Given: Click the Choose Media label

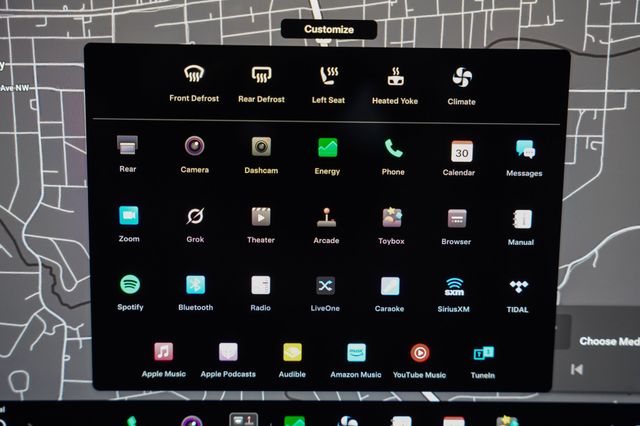Looking at the screenshot, I should pyautogui.click(x=609, y=341).
